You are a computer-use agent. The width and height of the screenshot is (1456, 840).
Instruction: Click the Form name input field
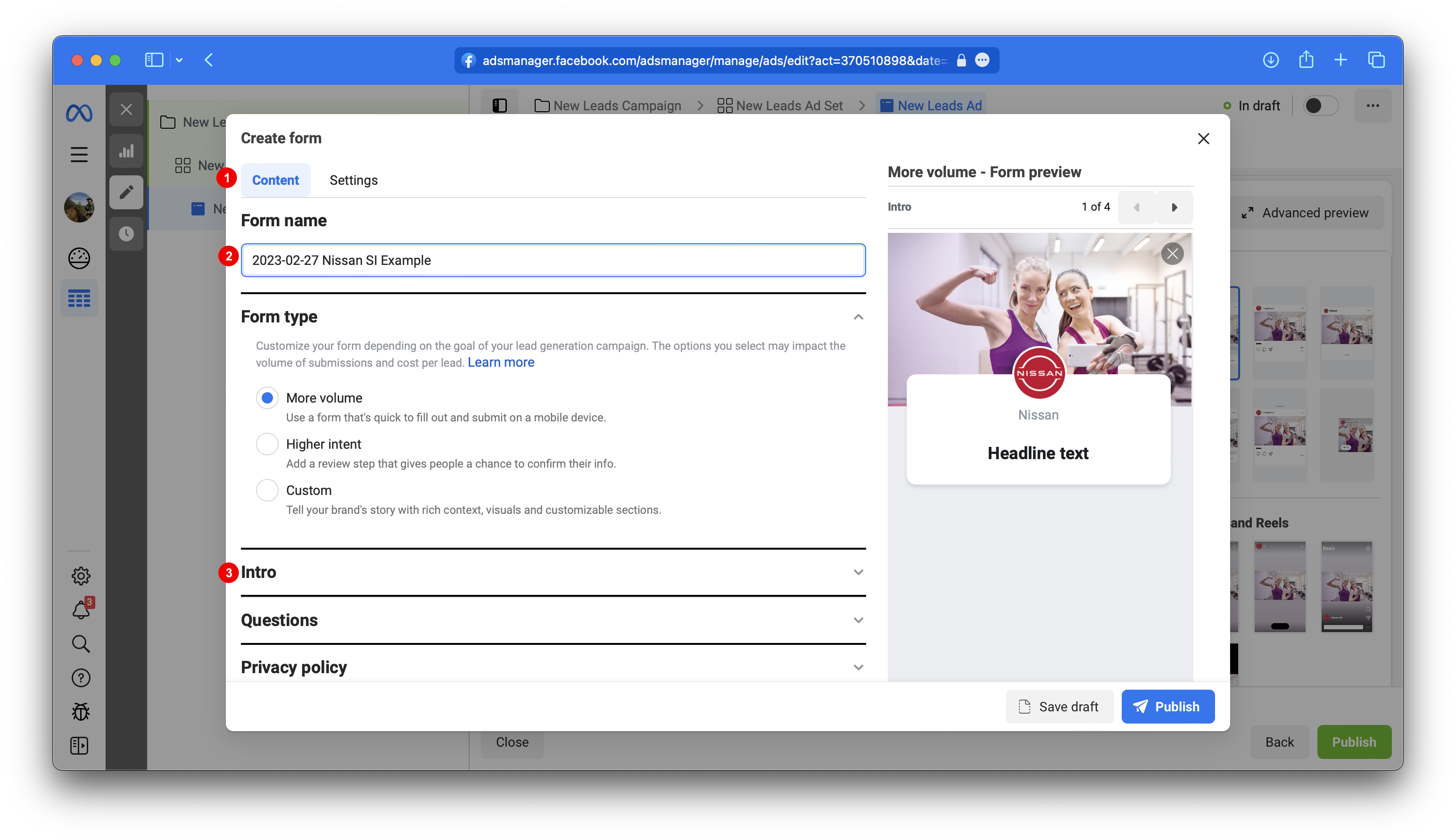click(x=552, y=260)
